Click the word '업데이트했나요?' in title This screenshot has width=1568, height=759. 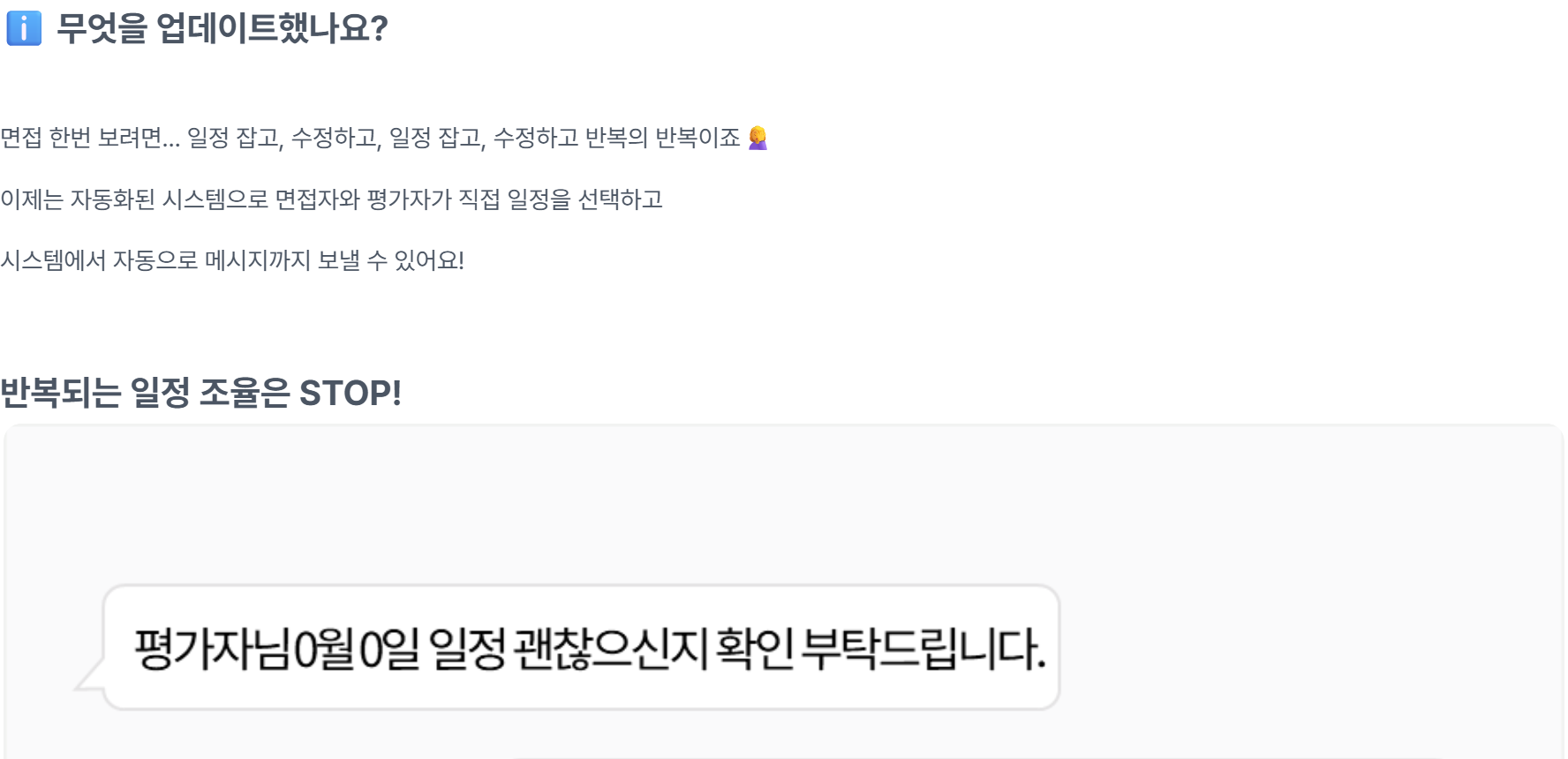[272, 28]
